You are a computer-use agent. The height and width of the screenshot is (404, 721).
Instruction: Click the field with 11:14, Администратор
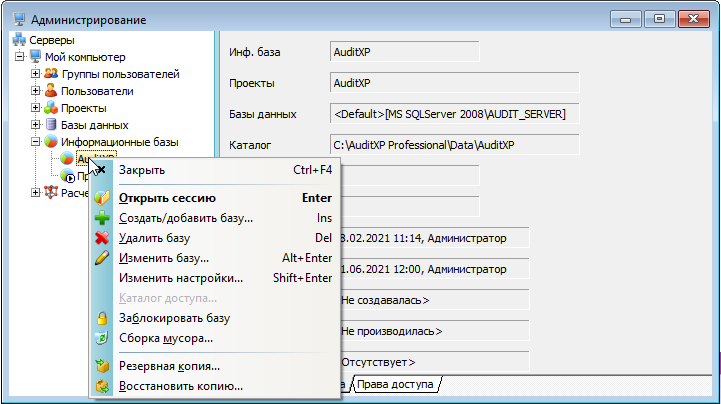(x=435, y=238)
